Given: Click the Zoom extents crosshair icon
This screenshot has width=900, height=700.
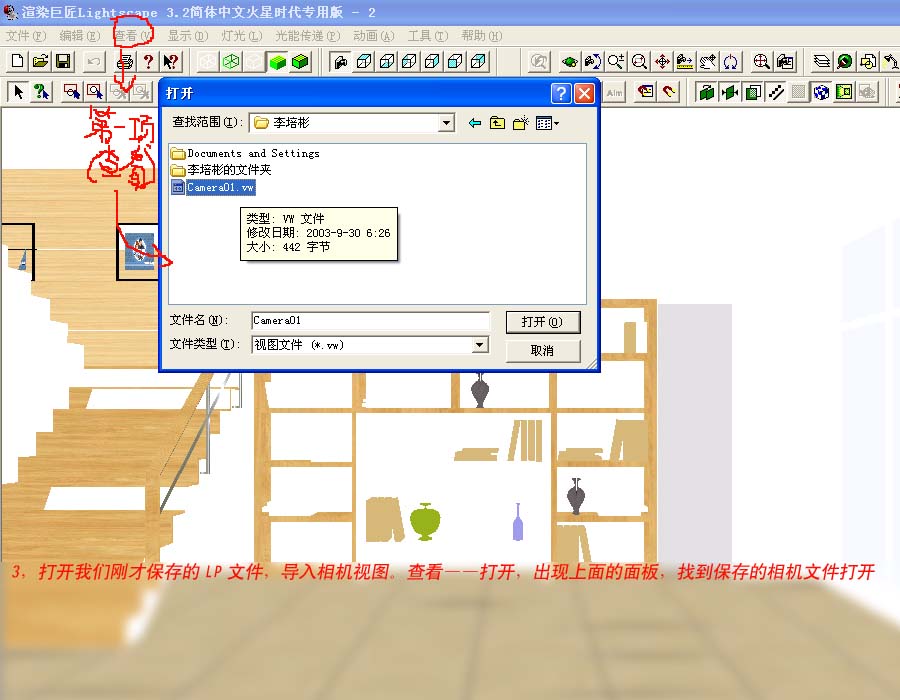Looking at the screenshot, I should [x=762, y=61].
